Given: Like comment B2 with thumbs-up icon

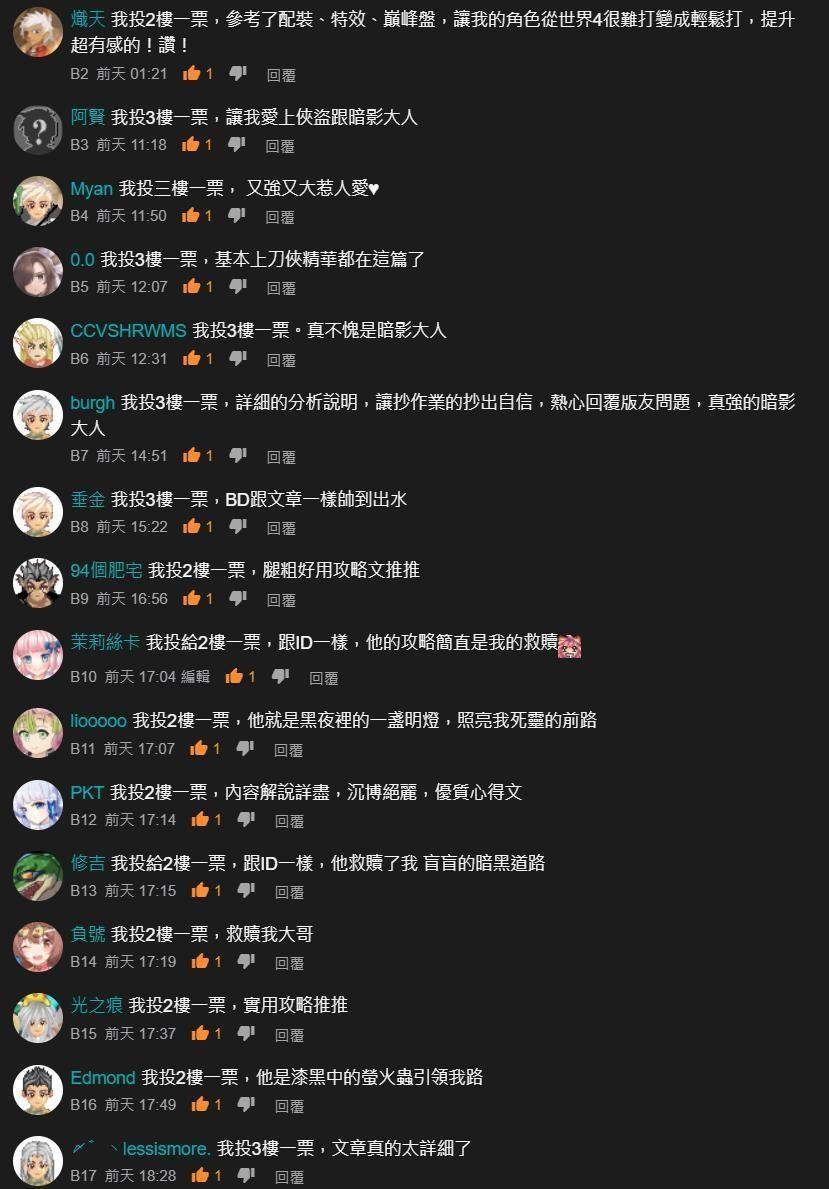Looking at the screenshot, I should click(191, 74).
